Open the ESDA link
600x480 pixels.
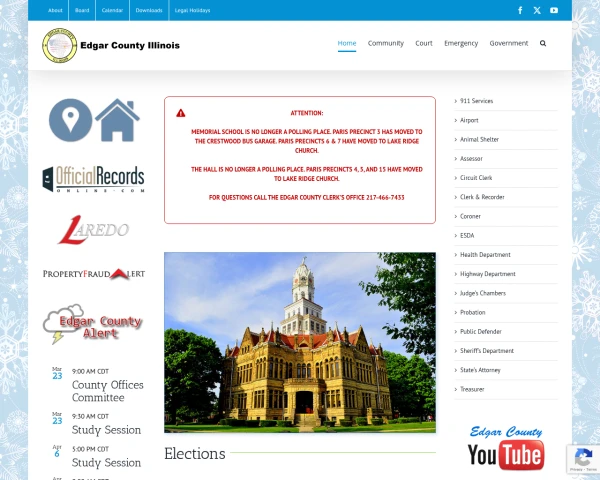(467, 235)
